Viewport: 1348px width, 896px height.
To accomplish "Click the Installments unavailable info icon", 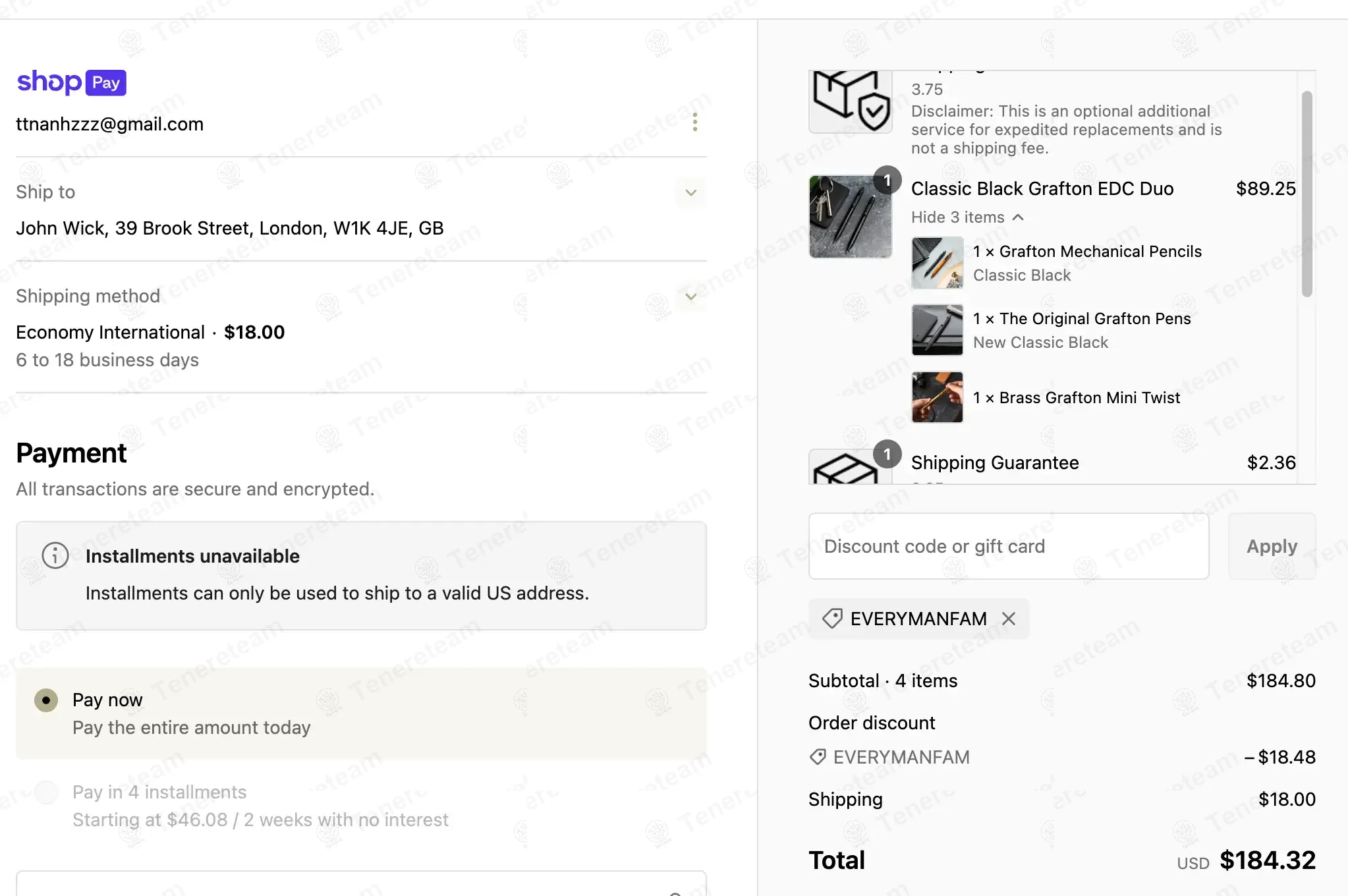I will click(55, 555).
